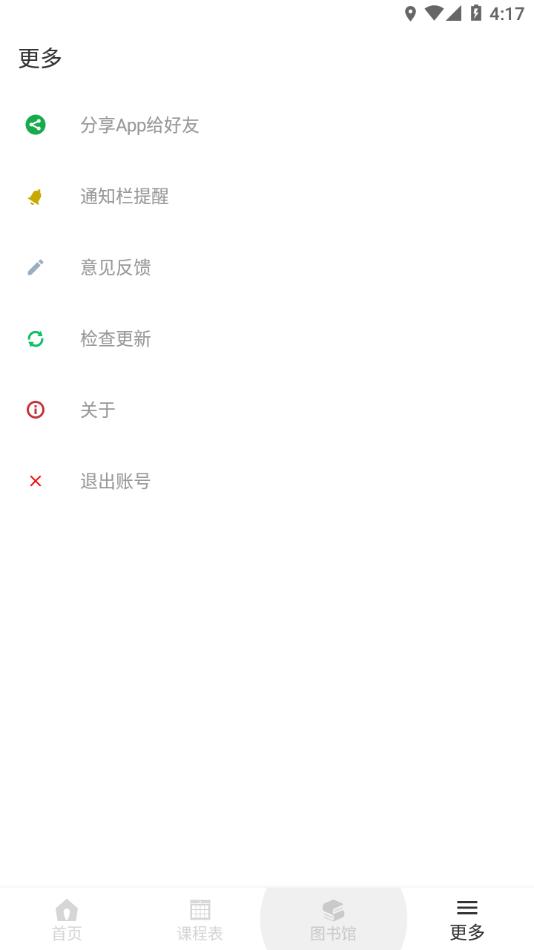Image resolution: width=534 pixels, height=950 pixels.
Task: Tap the battery status icon
Action: [x=476, y=13]
